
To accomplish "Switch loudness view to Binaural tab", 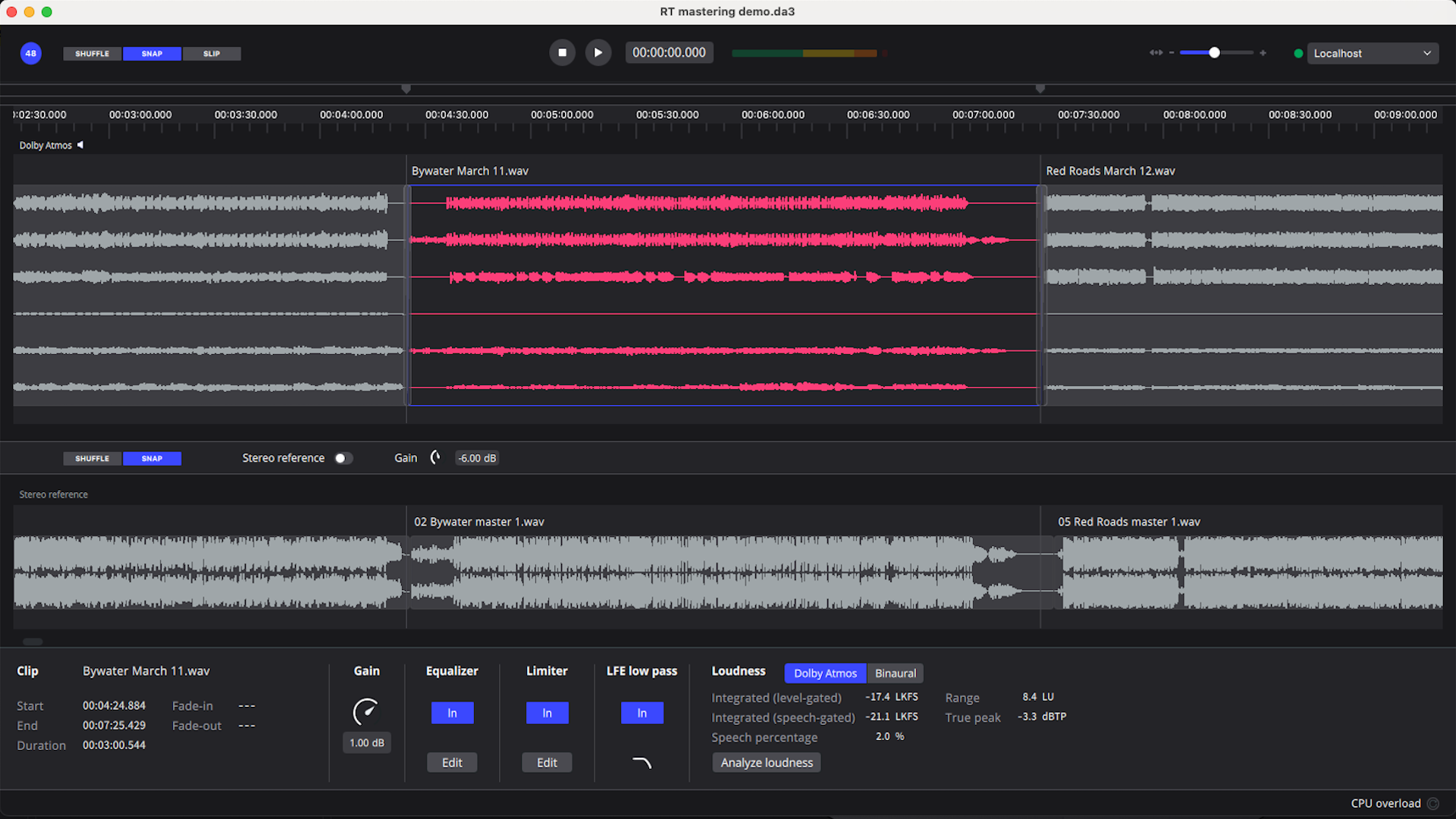I will pos(894,673).
